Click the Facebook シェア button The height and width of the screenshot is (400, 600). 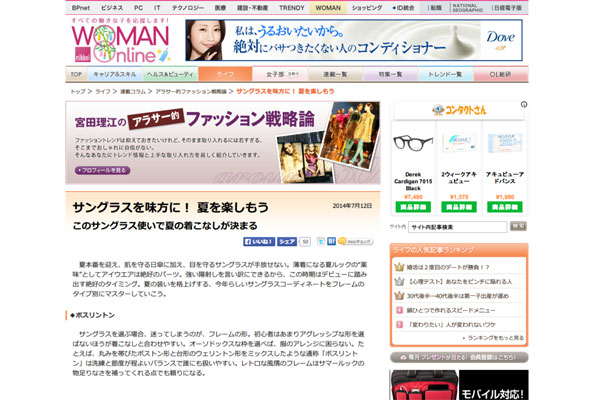click(x=287, y=242)
